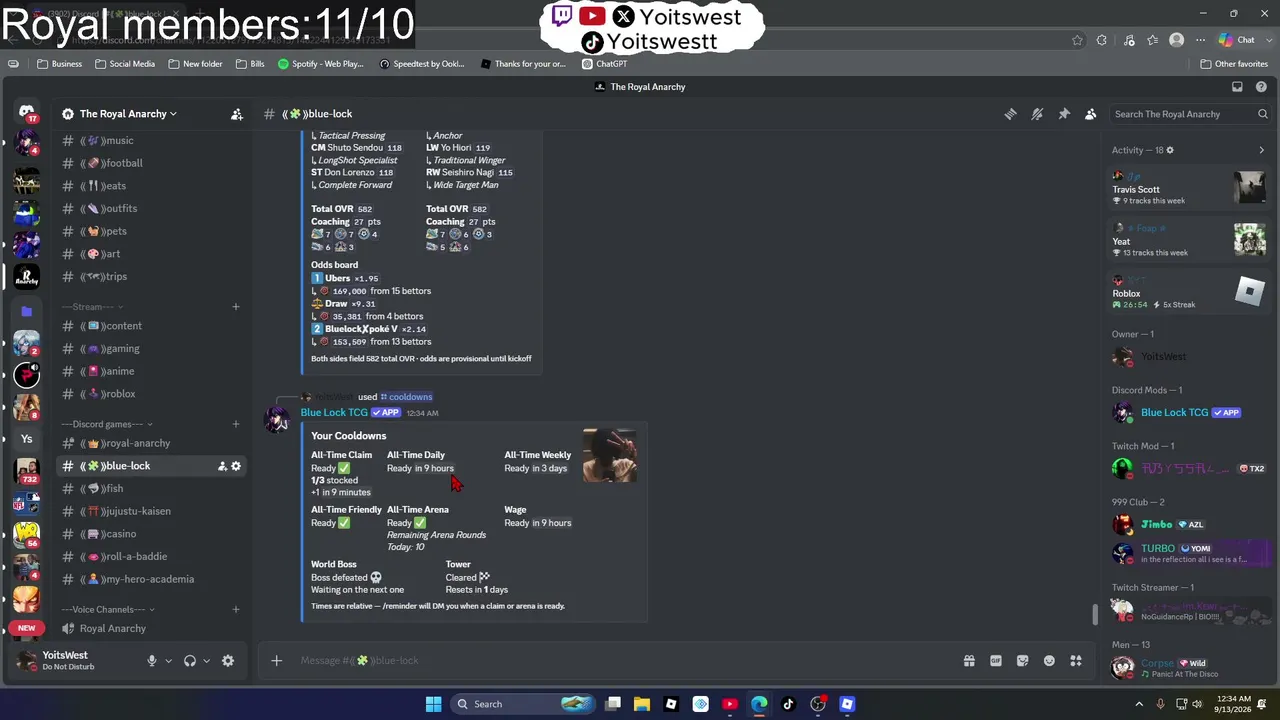Click the server folder icon in server bar
1280x720 pixels.
pos(27,311)
